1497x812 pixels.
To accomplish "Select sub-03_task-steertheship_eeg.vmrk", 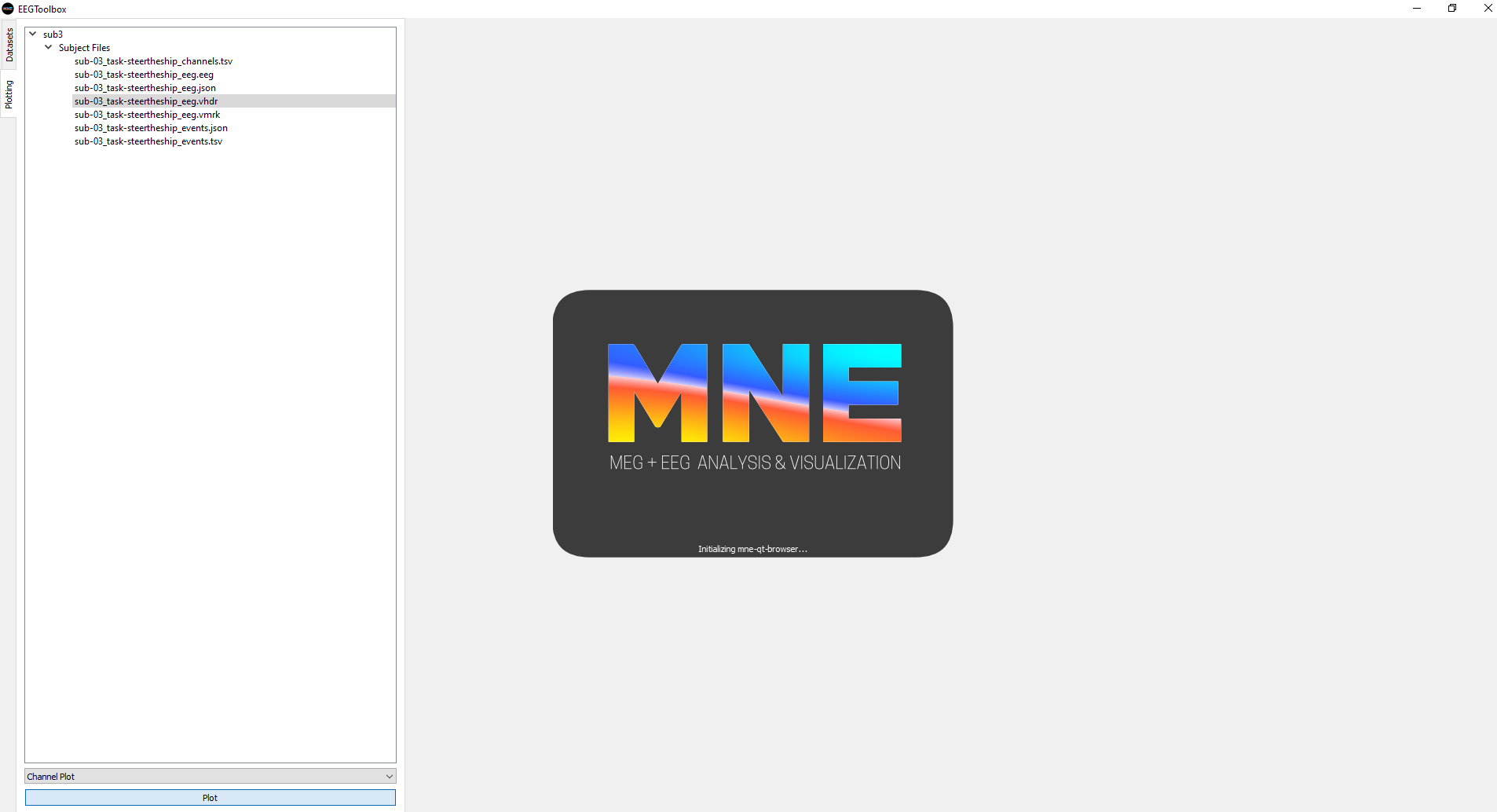I will tap(147, 115).
